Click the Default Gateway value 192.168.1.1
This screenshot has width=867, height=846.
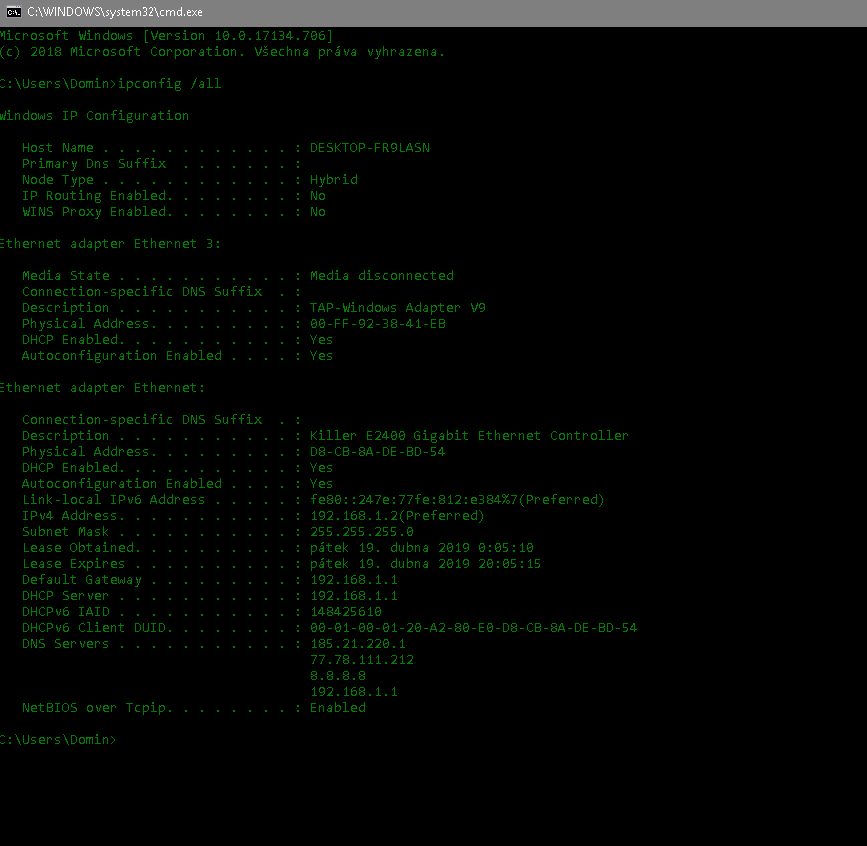coord(353,580)
